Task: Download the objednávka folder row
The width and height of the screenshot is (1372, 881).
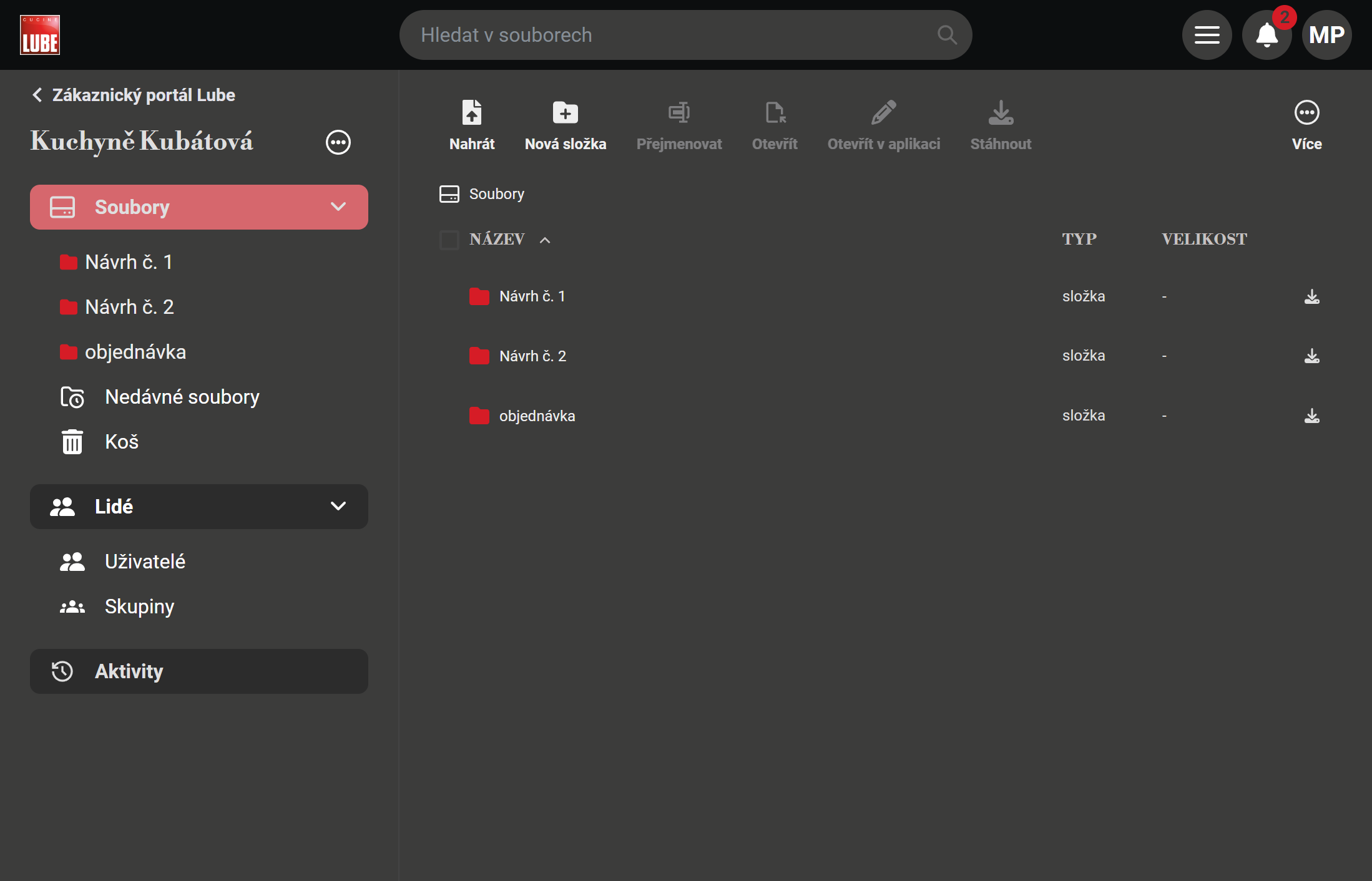Action: (x=1311, y=416)
